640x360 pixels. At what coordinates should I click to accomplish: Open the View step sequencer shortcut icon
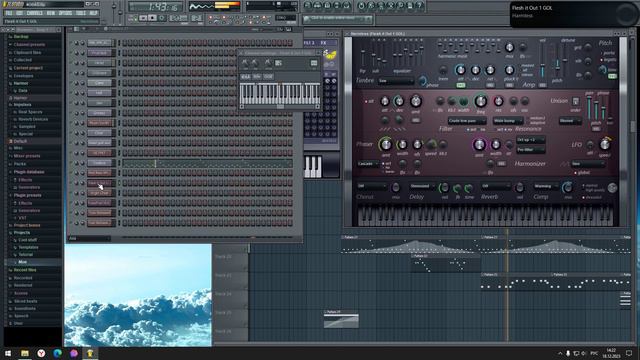click(x=318, y=5)
